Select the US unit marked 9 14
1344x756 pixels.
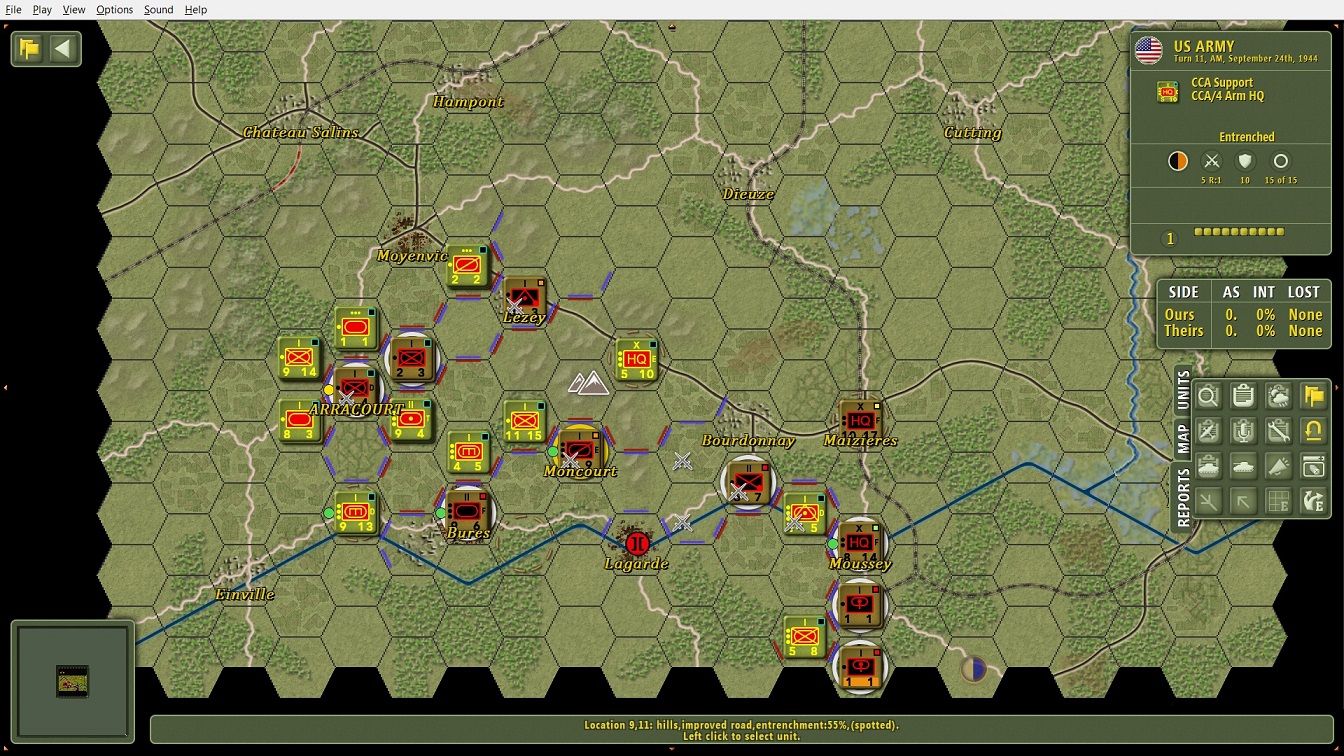[x=299, y=358]
